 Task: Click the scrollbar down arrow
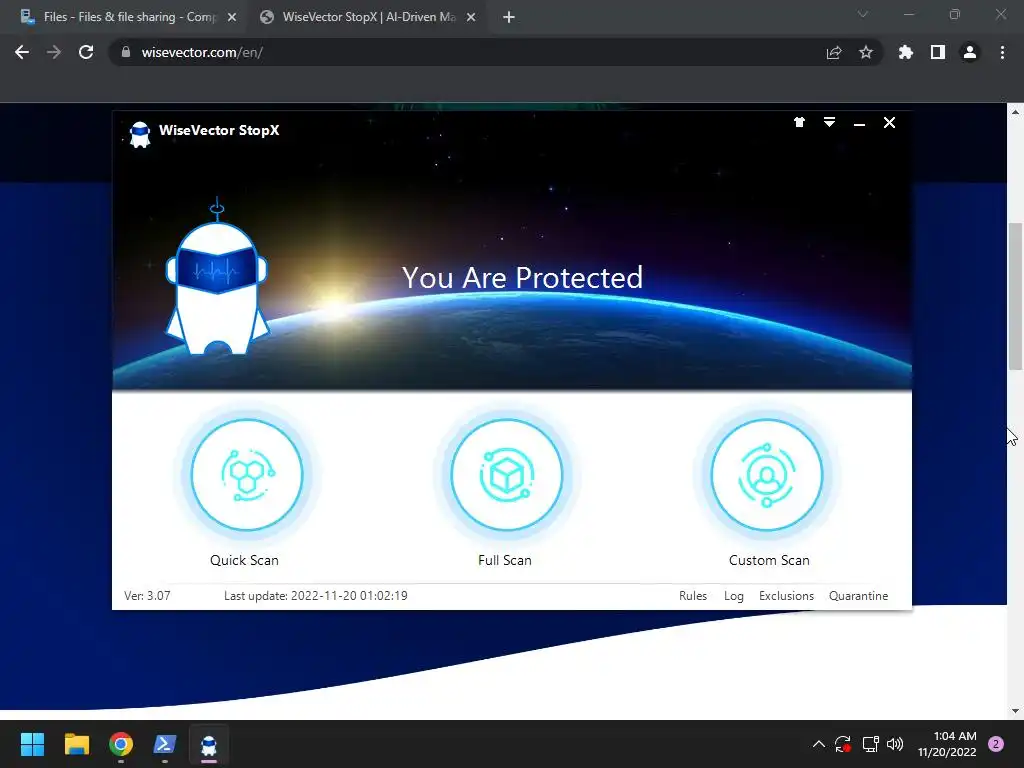[1016, 711]
